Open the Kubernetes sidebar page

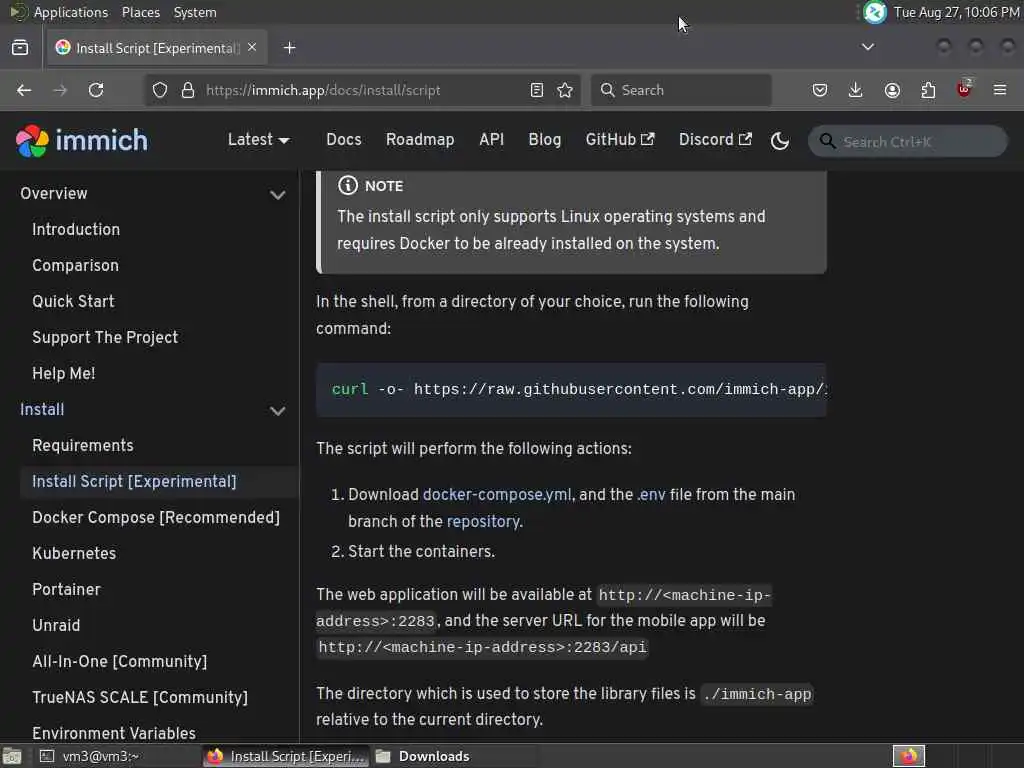click(74, 554)
